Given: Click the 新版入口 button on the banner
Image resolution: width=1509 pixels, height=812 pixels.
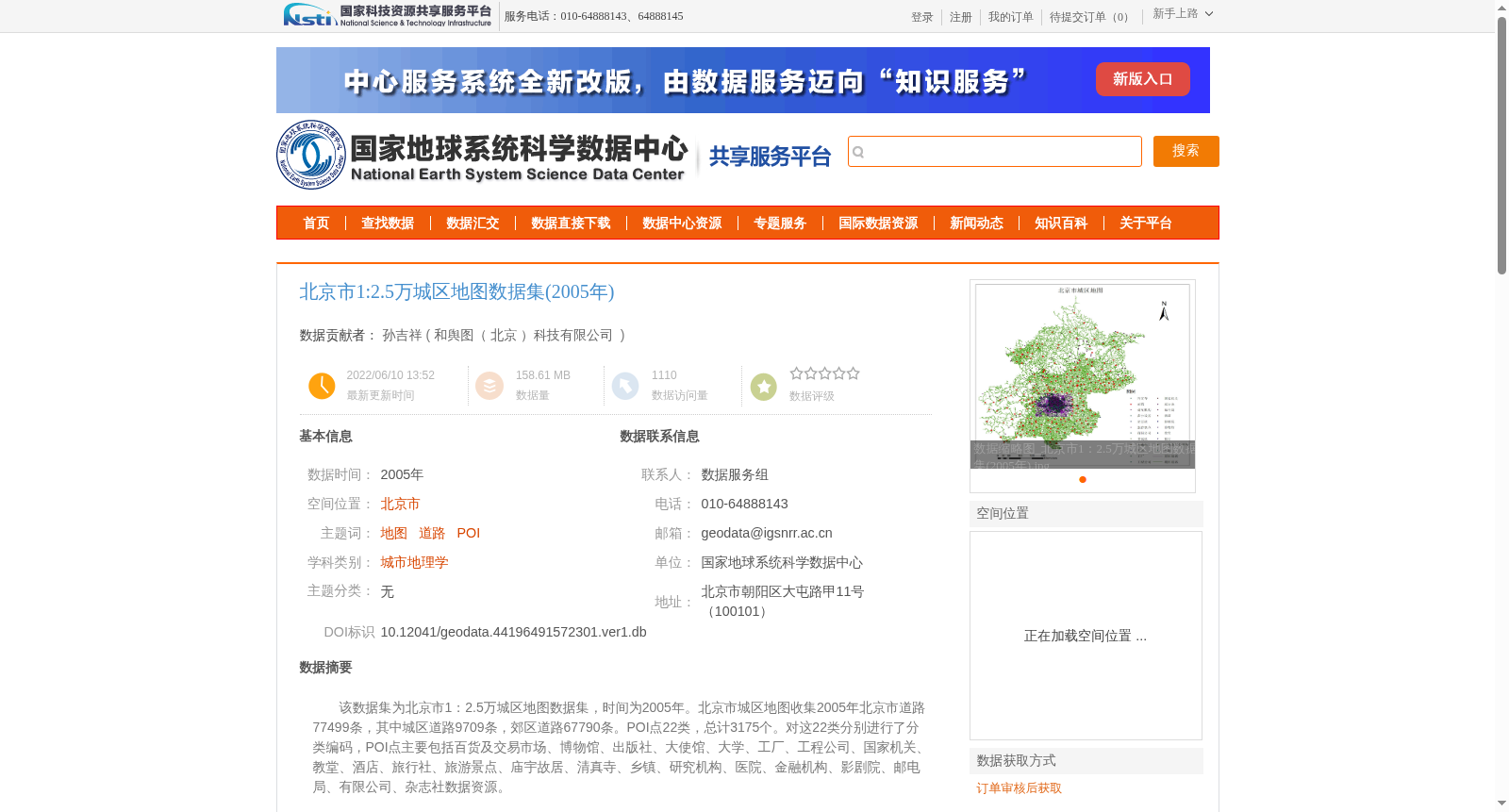Looking at the screenshot, I should coord(1143,79).
